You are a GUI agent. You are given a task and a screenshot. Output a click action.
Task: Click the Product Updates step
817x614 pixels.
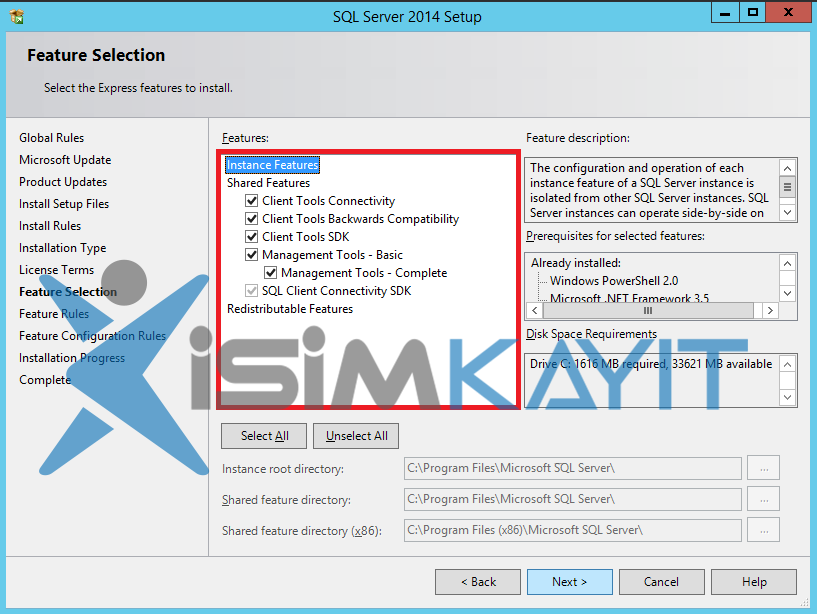click(x=63, y=182)
